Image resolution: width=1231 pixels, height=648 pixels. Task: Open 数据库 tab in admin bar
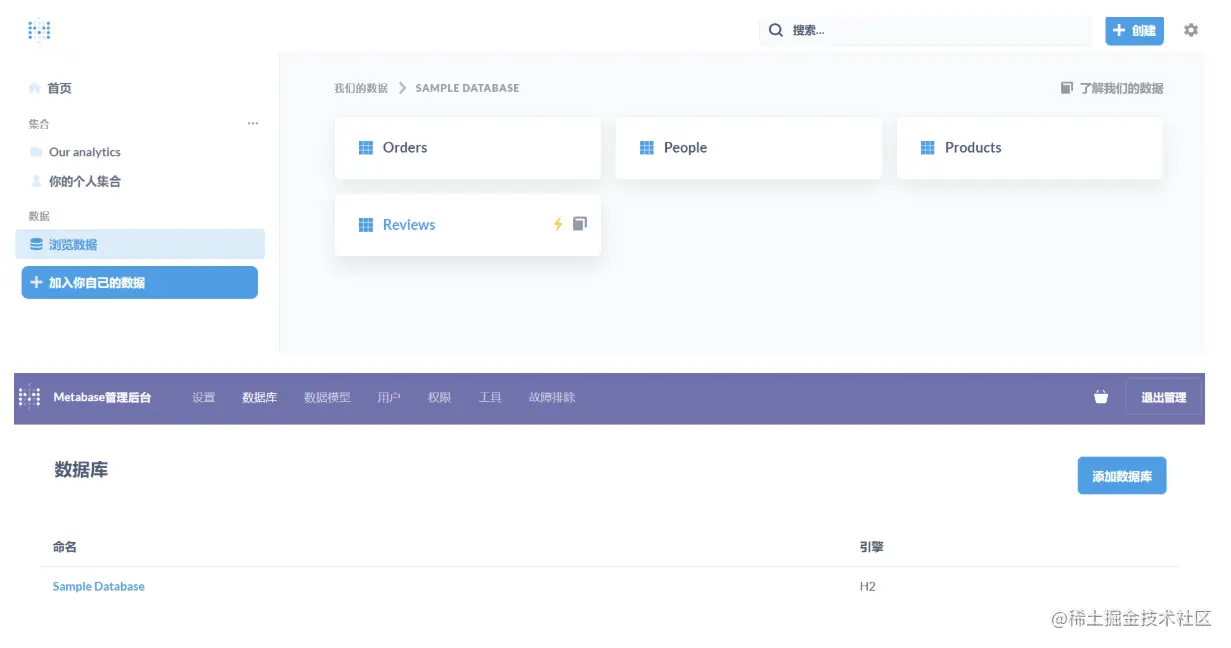tap(260, 397)
